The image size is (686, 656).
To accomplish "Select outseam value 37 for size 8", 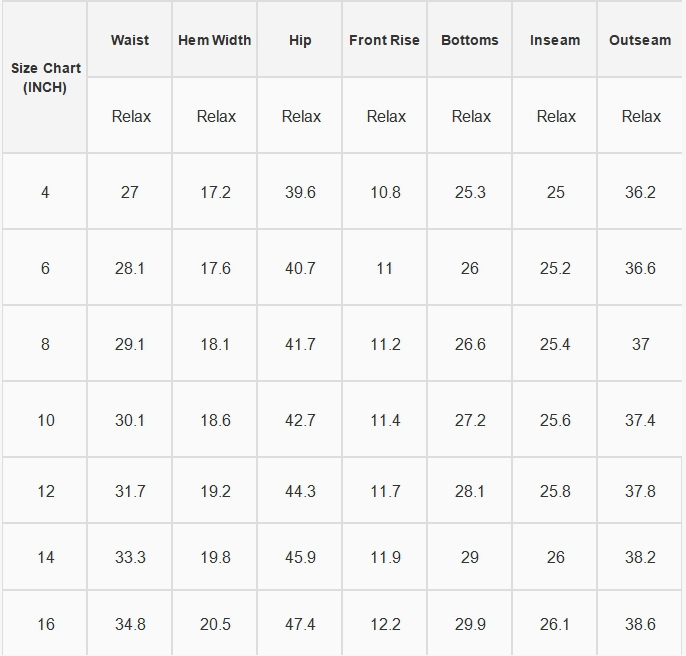I will click(x=640, y=344).
